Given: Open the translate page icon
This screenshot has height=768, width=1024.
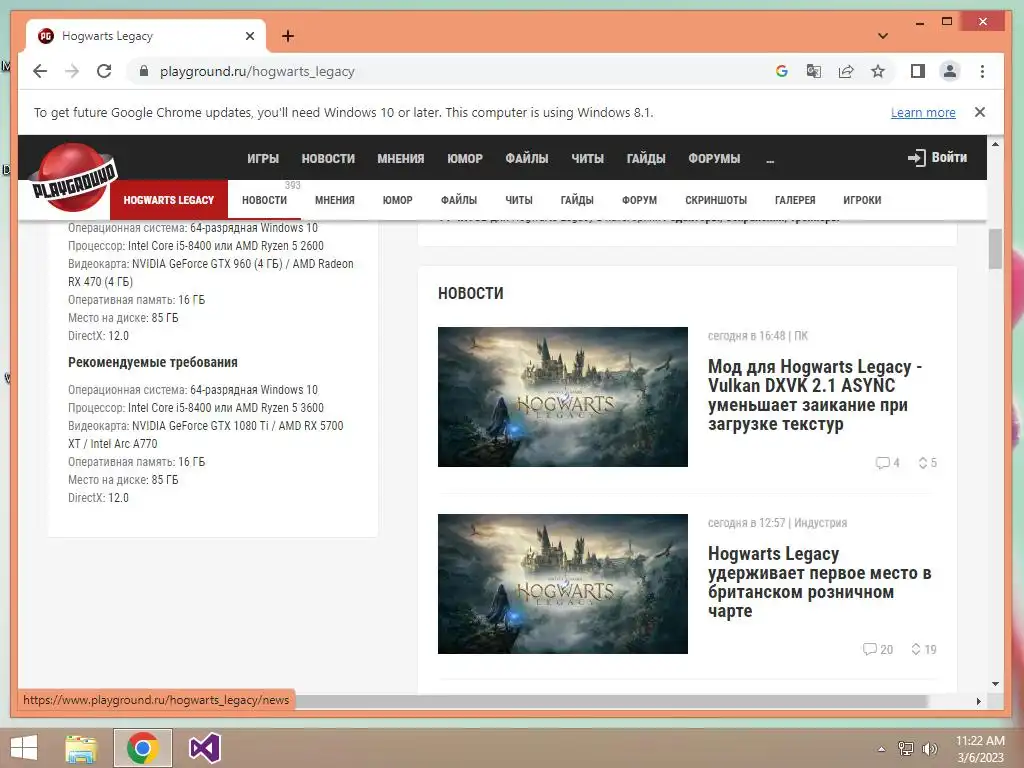Looking at the screenshot, I should point(814,71).
